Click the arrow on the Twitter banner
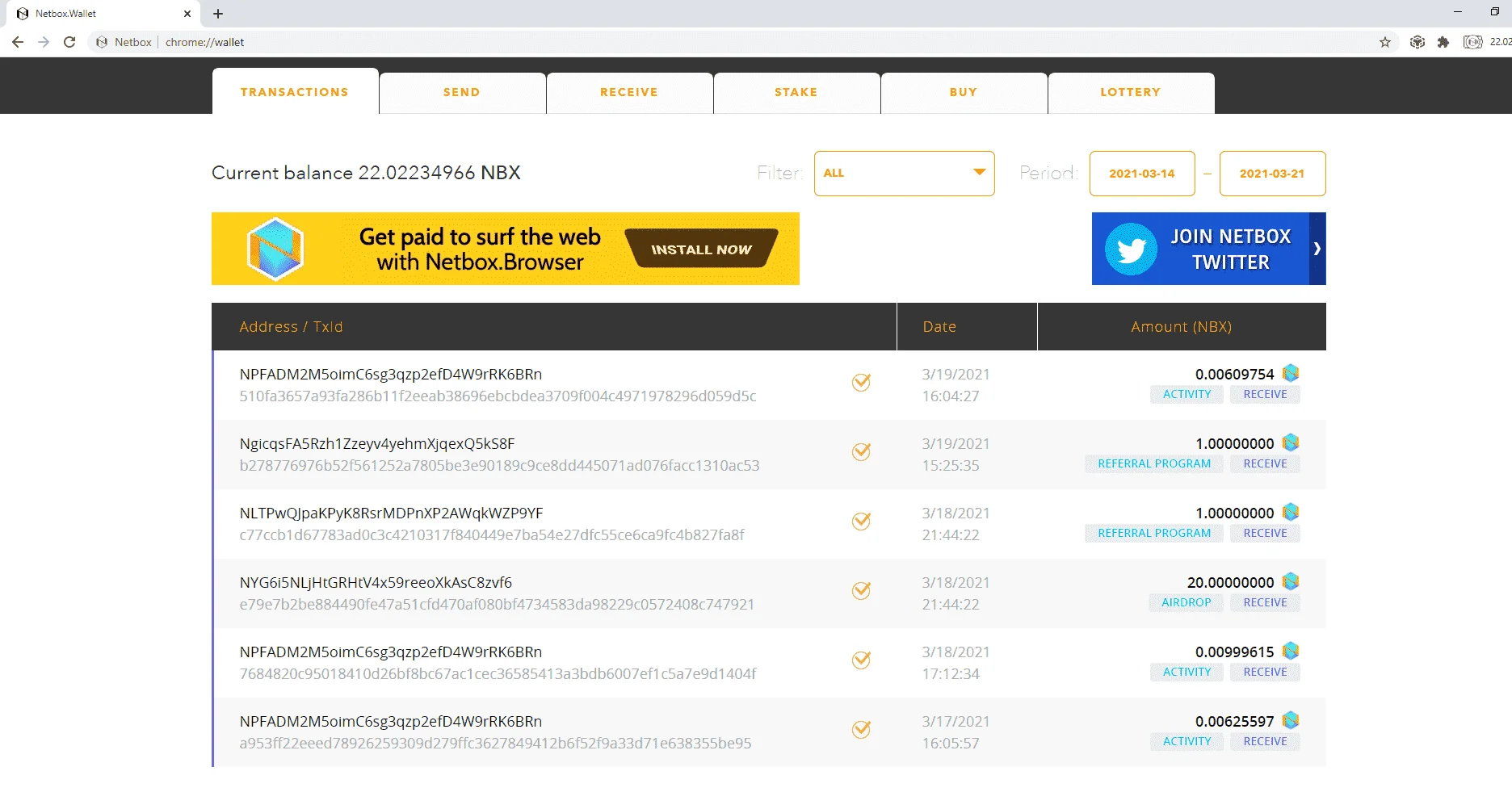 point(1317,249)
